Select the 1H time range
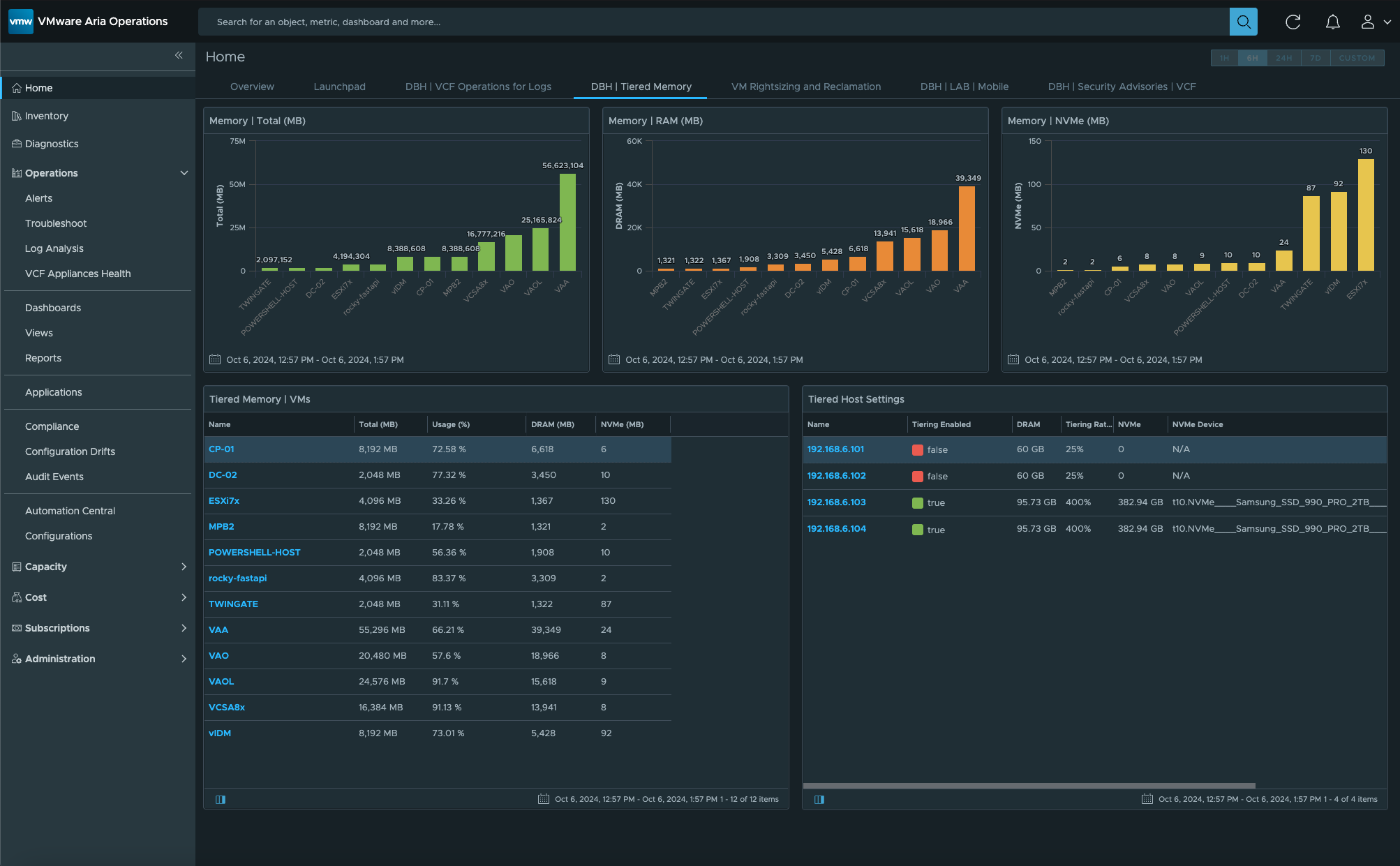Viewport: 1400px width, 866px height. click(1224, 58)
